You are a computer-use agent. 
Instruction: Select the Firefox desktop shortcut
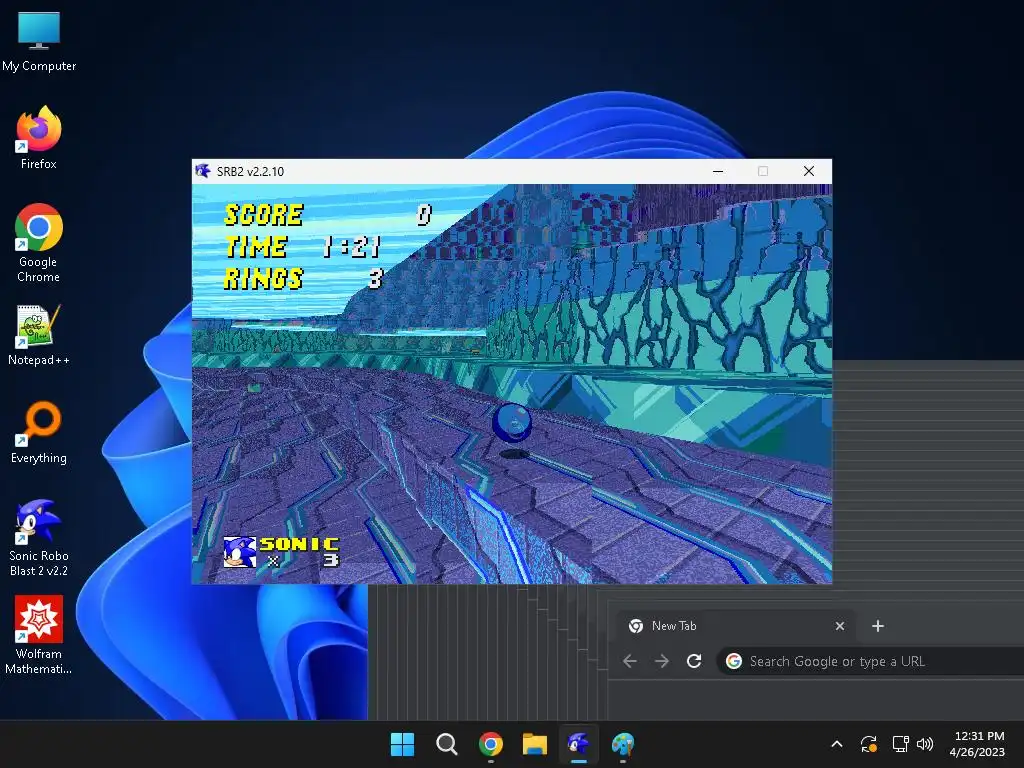click(39, 138)
